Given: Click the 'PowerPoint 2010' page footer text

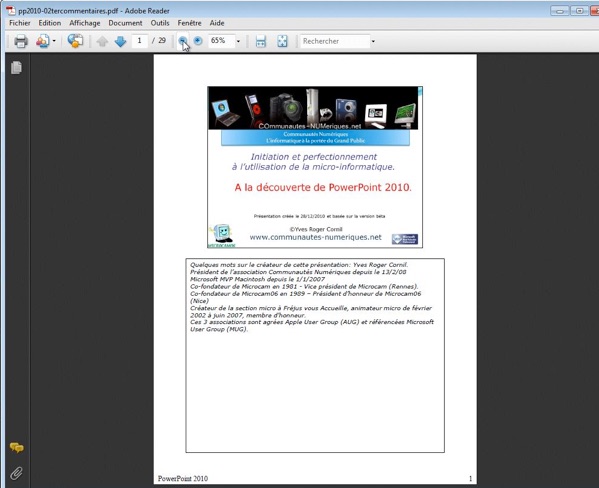Looking at the screenshot, I should click(x=183, y=478).
